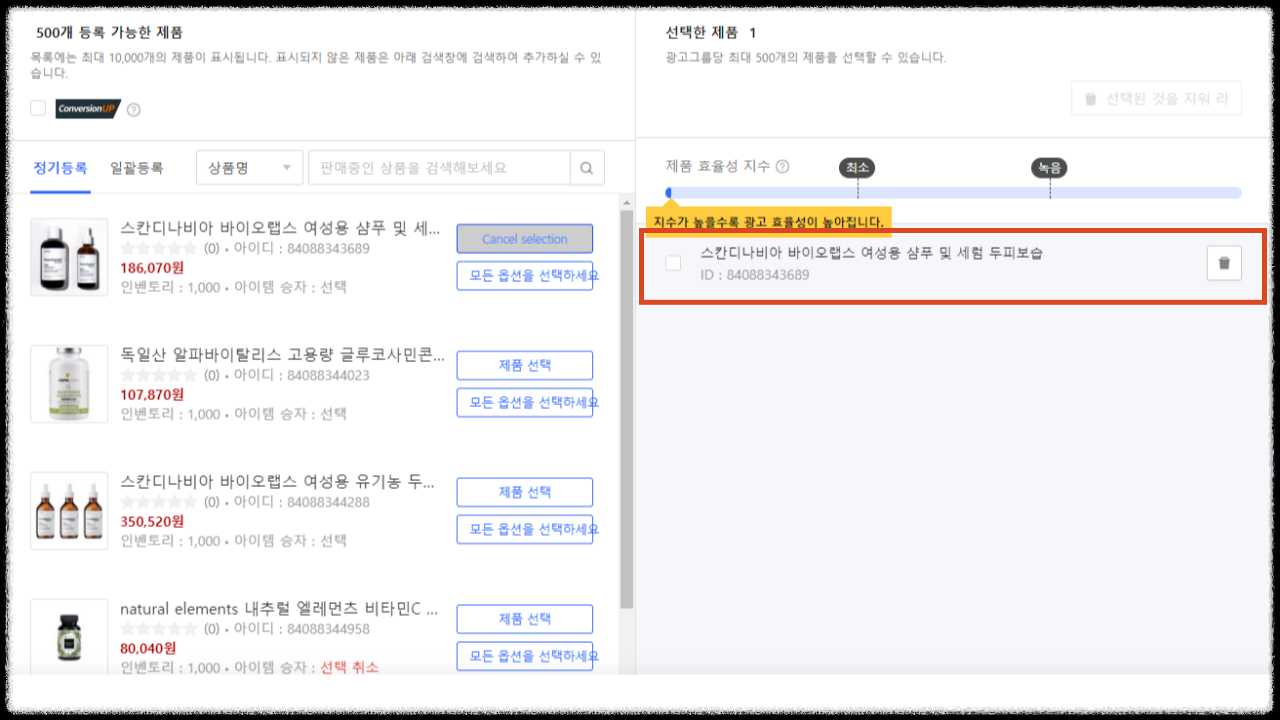Click the product efficiency index slider bar
Image resolution: width=1280 pixels, height=720 pixels.
(x=954, y=192)
